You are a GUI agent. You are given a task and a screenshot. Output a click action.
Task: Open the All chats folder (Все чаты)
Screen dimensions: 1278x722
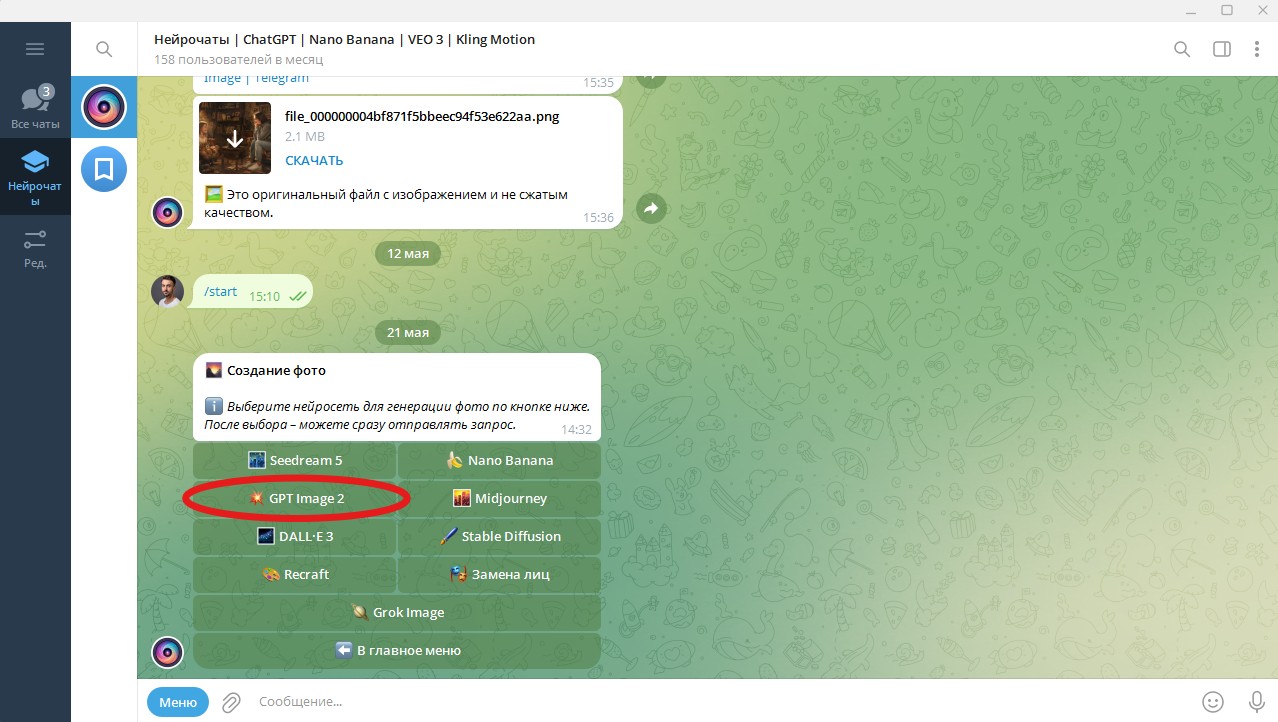pos(35,107)
